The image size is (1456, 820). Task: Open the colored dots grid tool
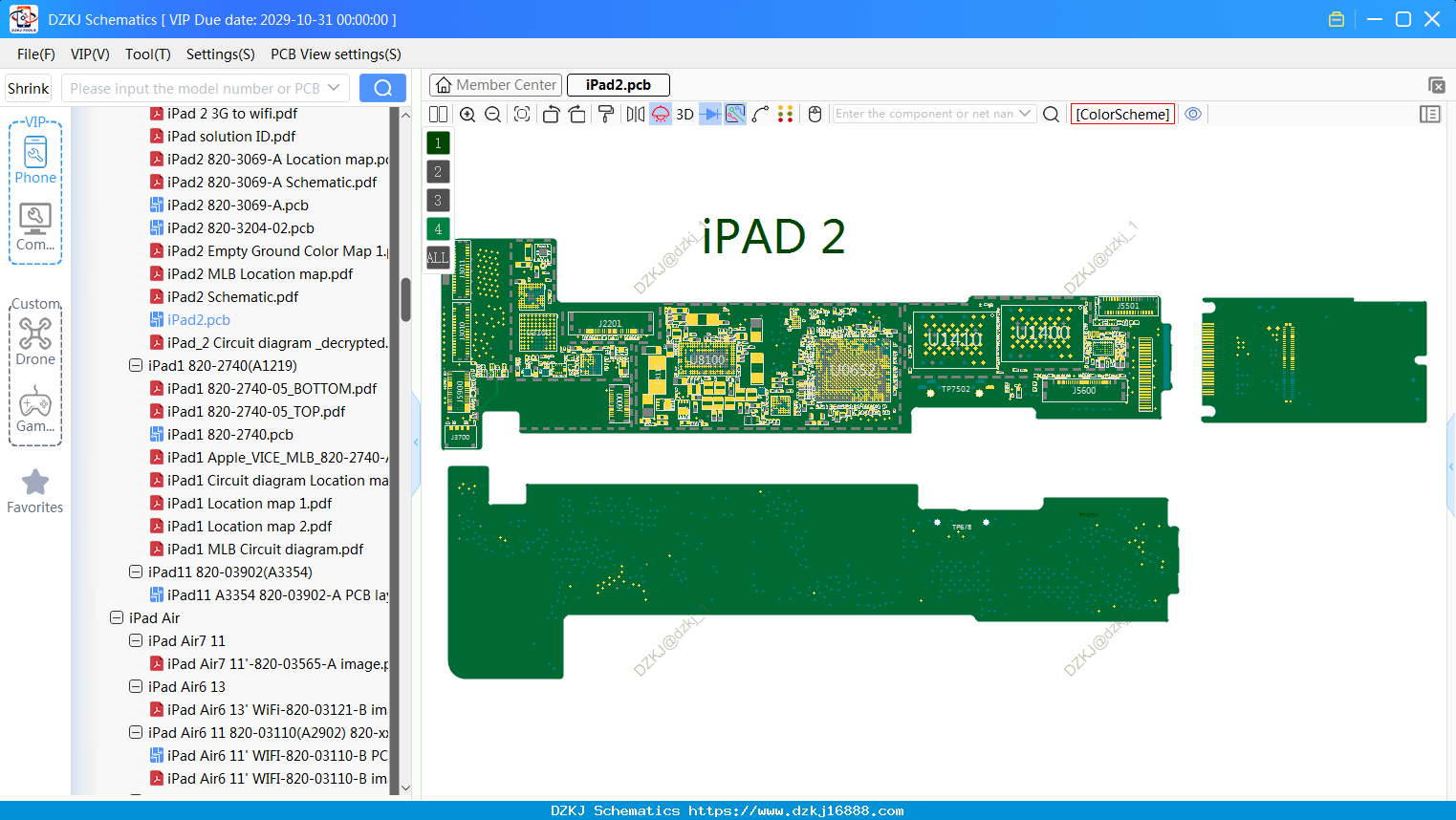click(x=786, y=115)
